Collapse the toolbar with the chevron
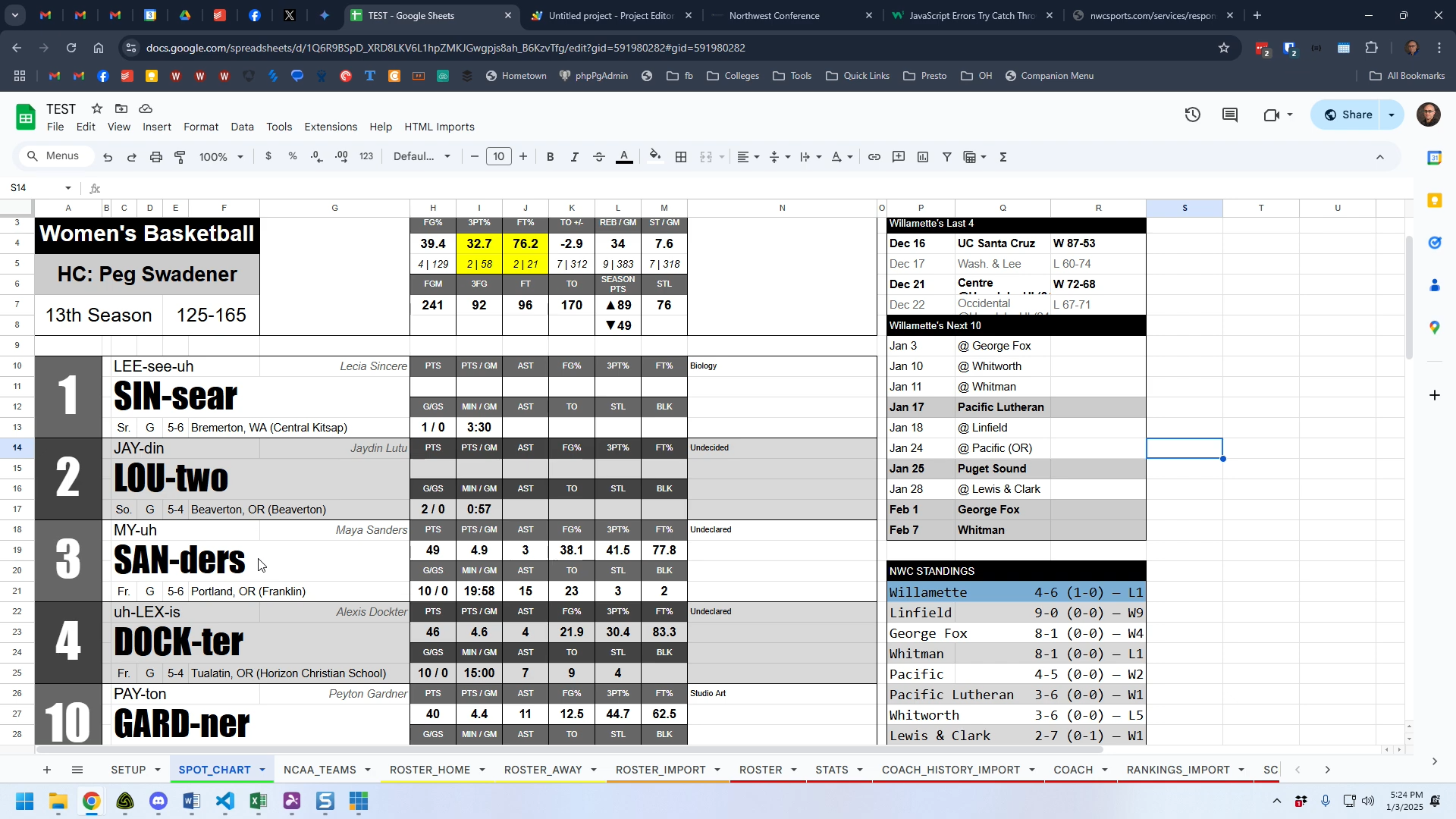Screen dimensions: 1456x819 (1380, 157)
